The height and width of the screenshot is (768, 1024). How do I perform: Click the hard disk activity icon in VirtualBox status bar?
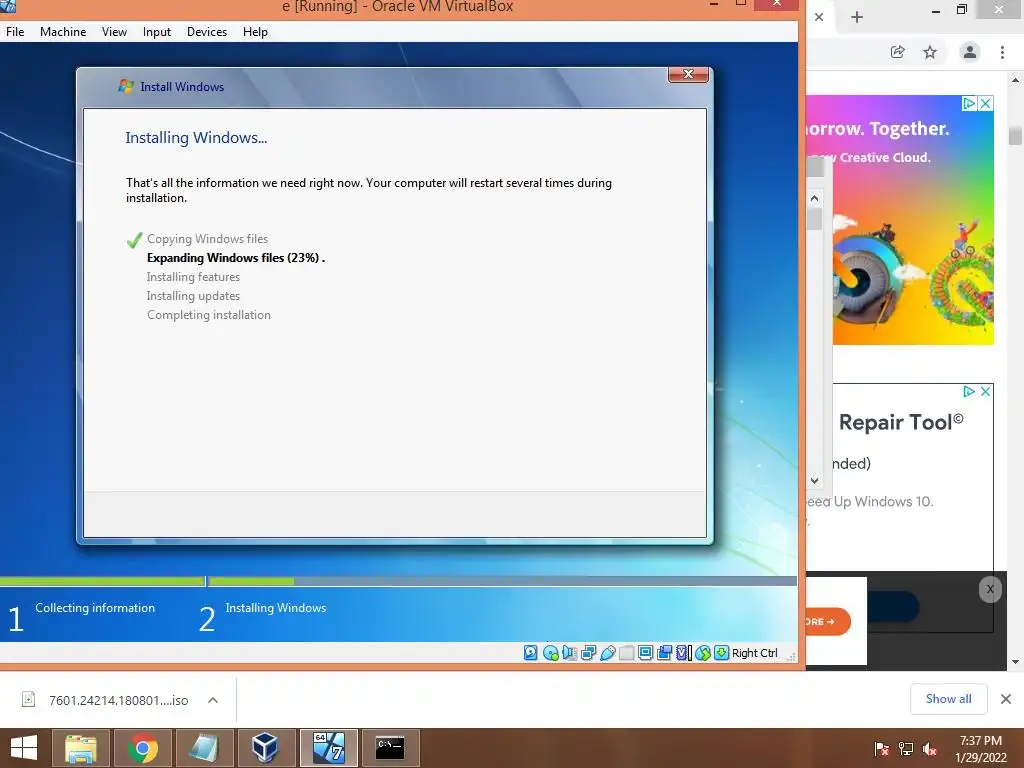click(x=530, y=652)
